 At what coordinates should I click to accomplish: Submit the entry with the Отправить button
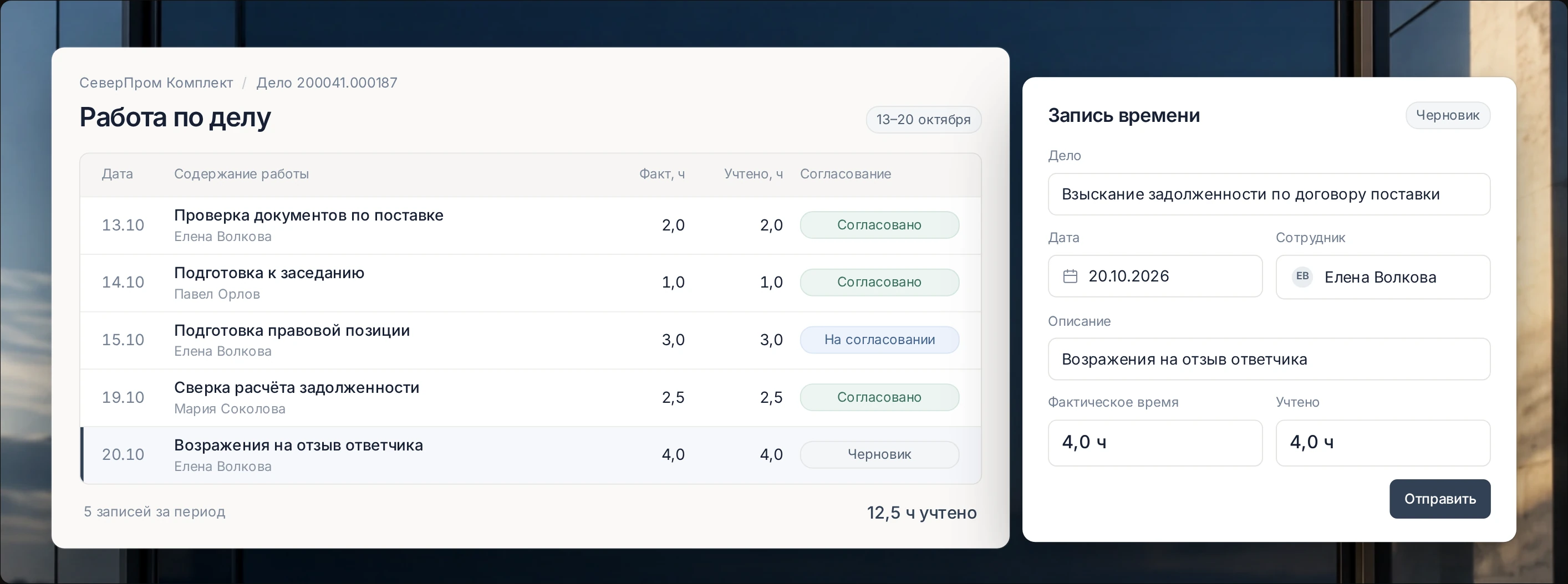[x=1439, y=499]
